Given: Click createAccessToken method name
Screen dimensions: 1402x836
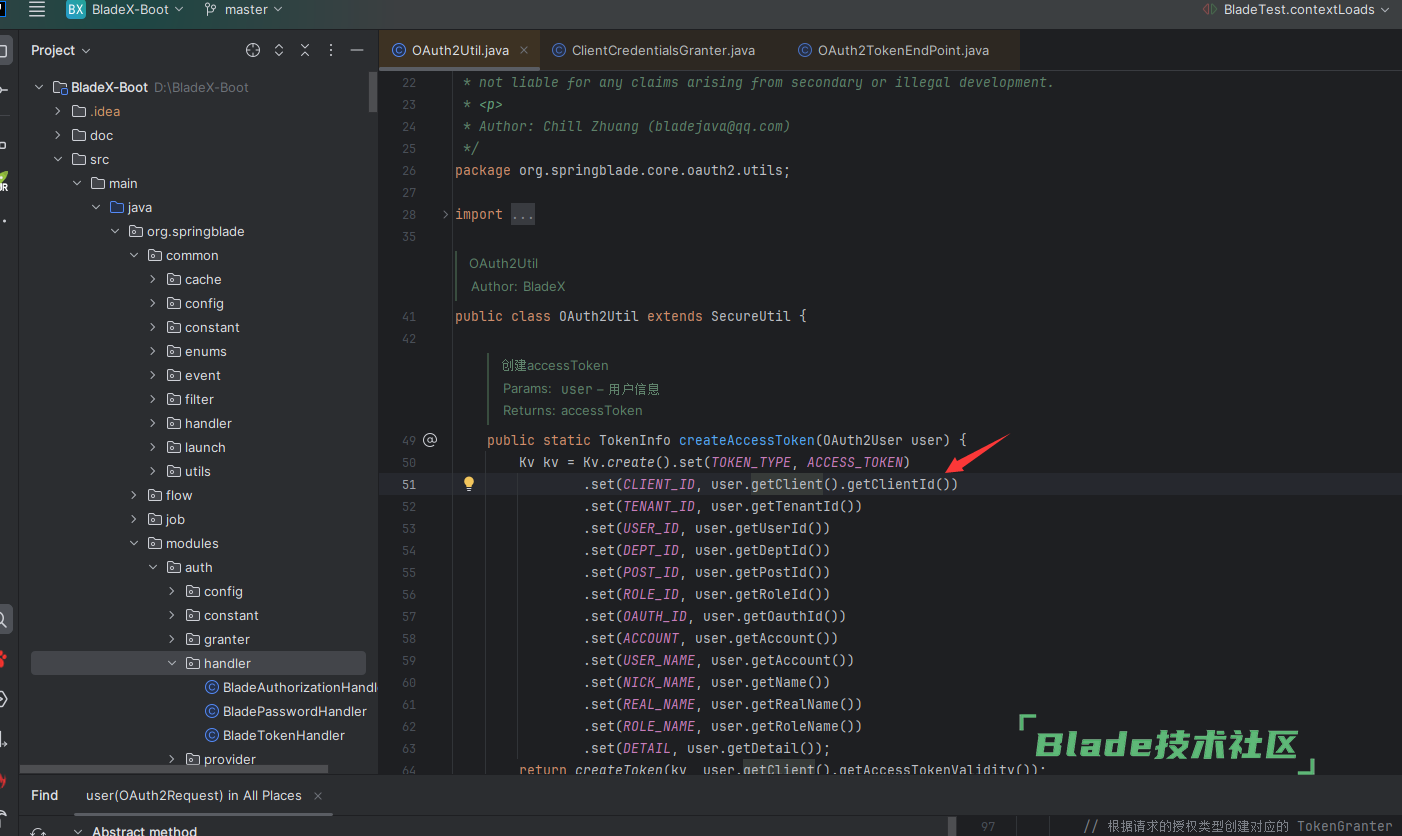Looking at the screenshot, I should coord(747,440).
